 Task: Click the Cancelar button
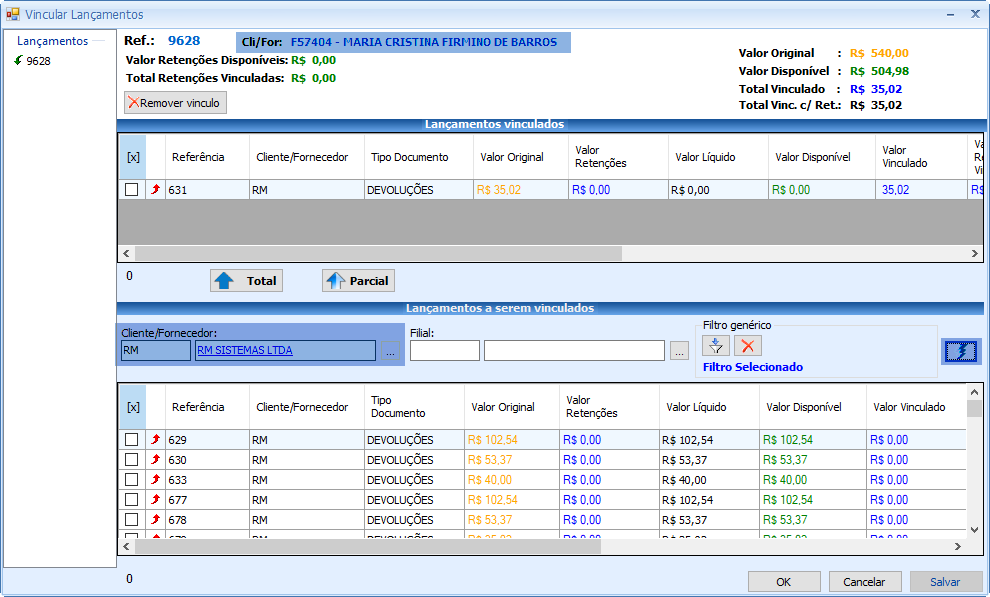[x=864, y=582]
